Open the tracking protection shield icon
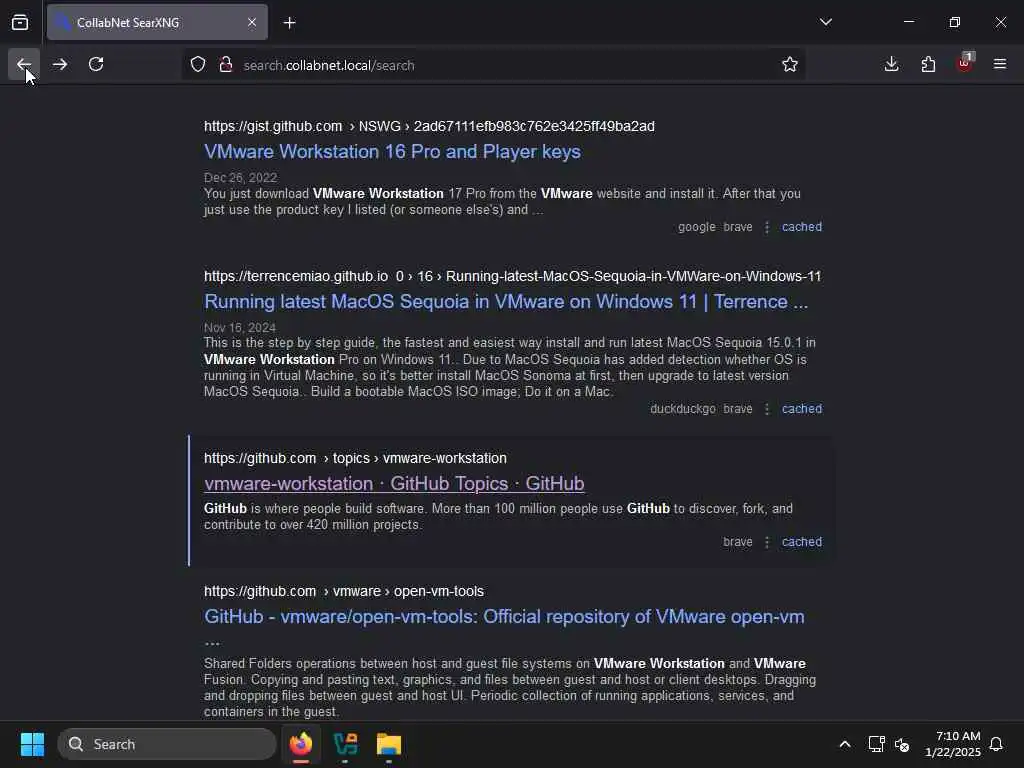Viewport: 1024px width, 768px height. point(198,65)
